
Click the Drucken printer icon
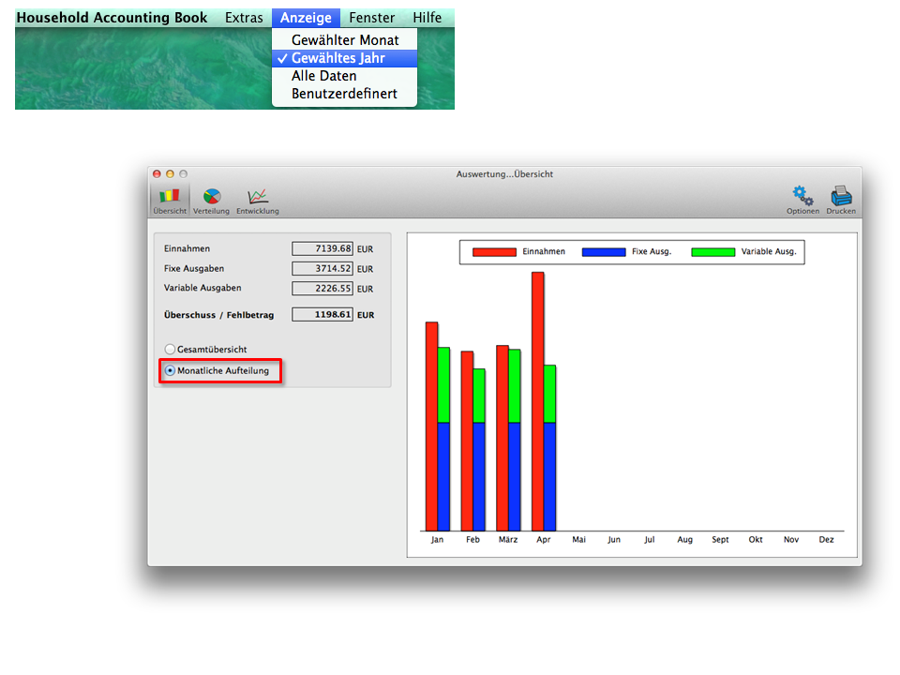840,197
